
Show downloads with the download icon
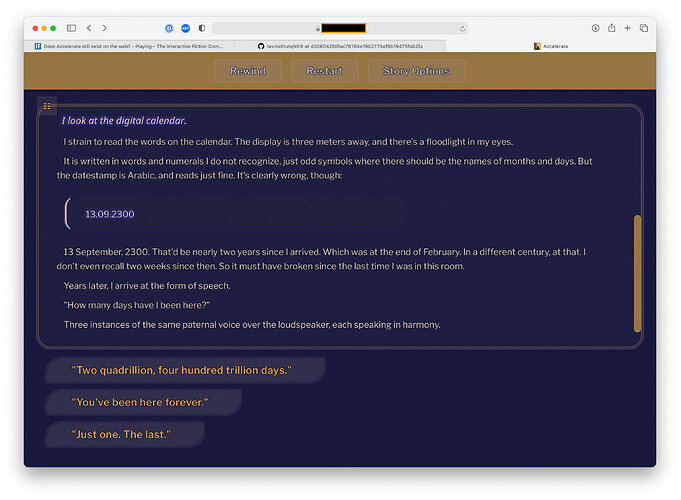tap(595, 28)
